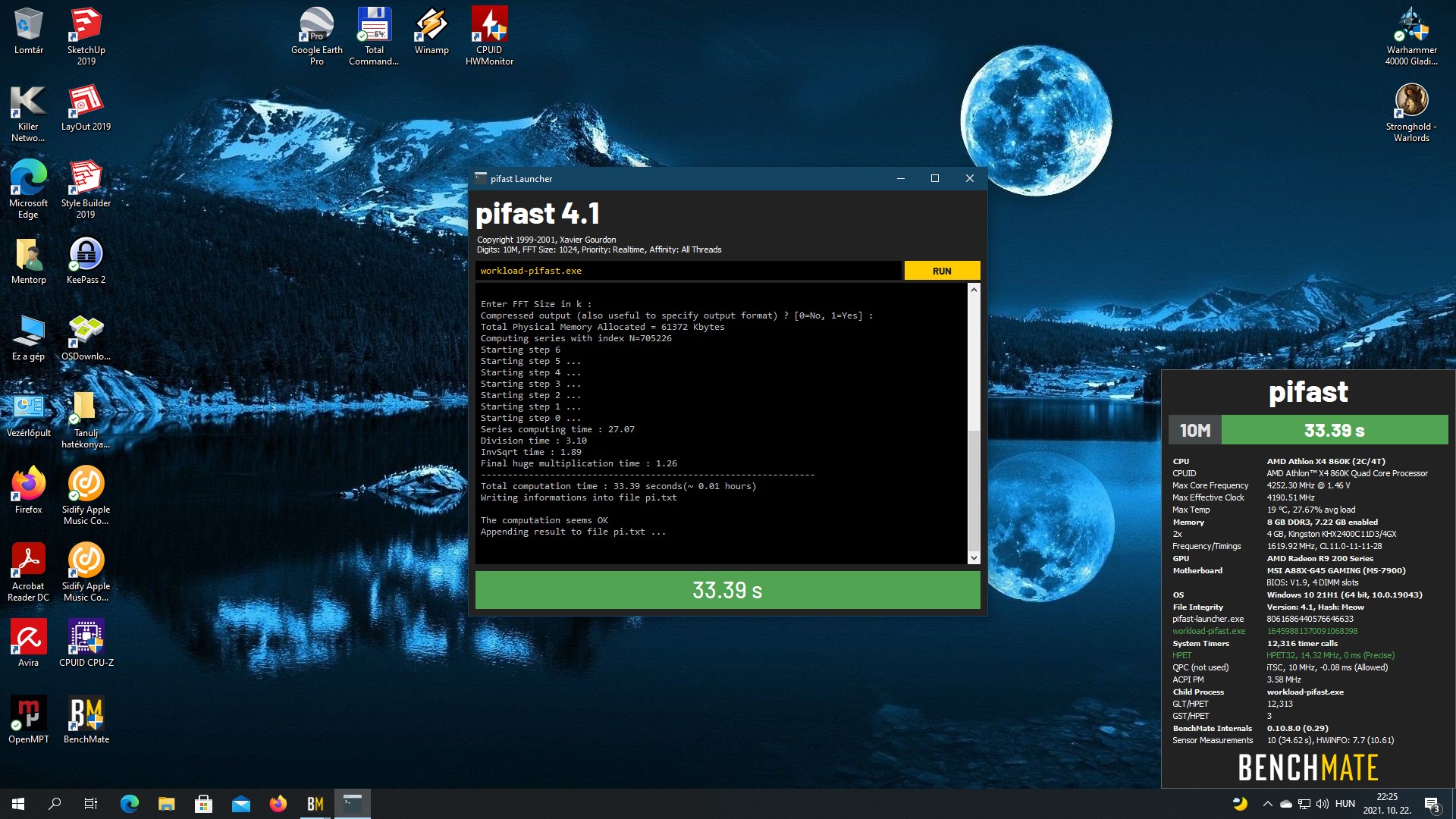This screenshot has width=1456, height=819.
Task: Click the Total computation time line in console
Action: click(x=618, y=486)
